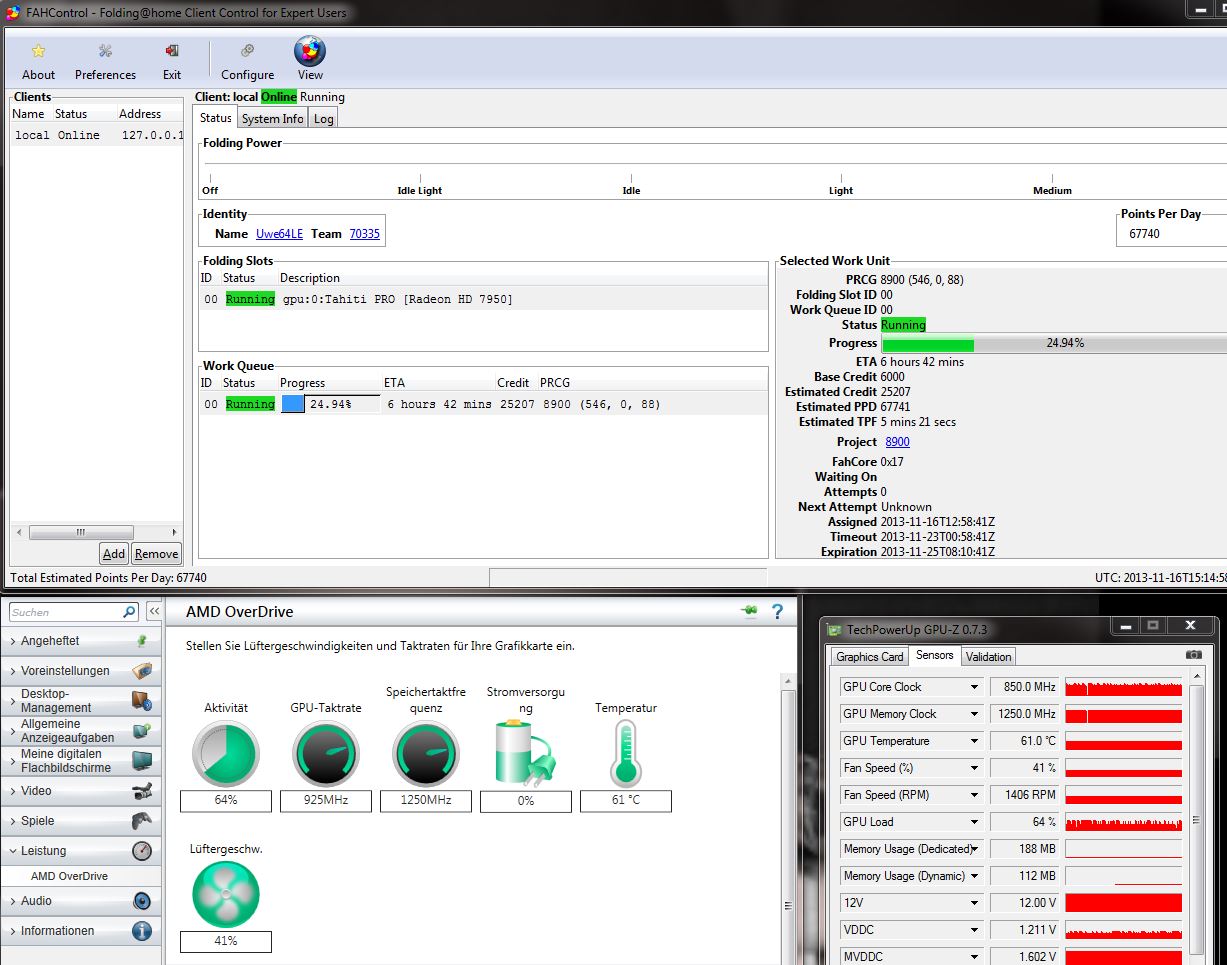1227x965 pixels.
Task: Open About in FAHControl toolbar
Action: pyautogui.click(x=38, y=62)
